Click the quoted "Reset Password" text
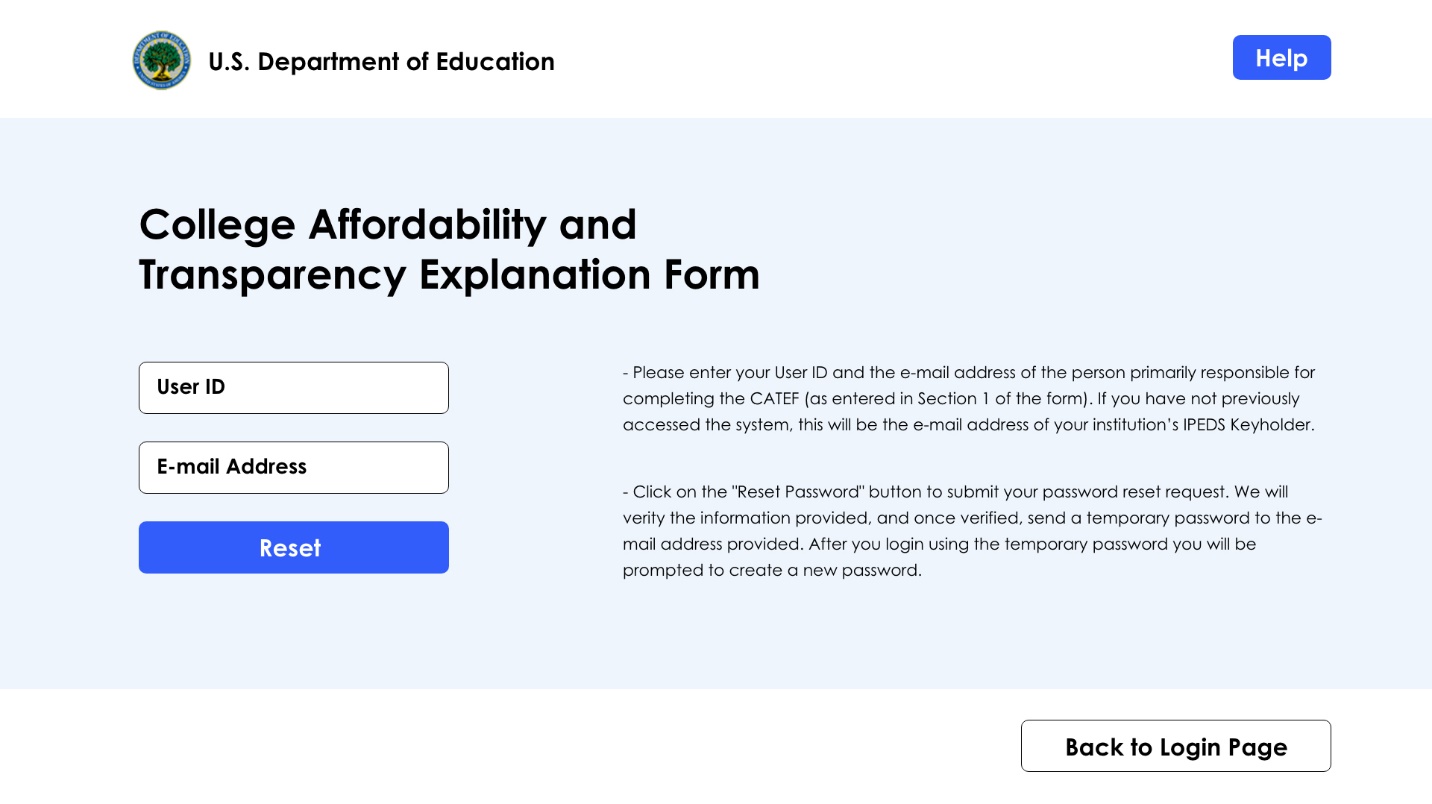 click(798, 492)
